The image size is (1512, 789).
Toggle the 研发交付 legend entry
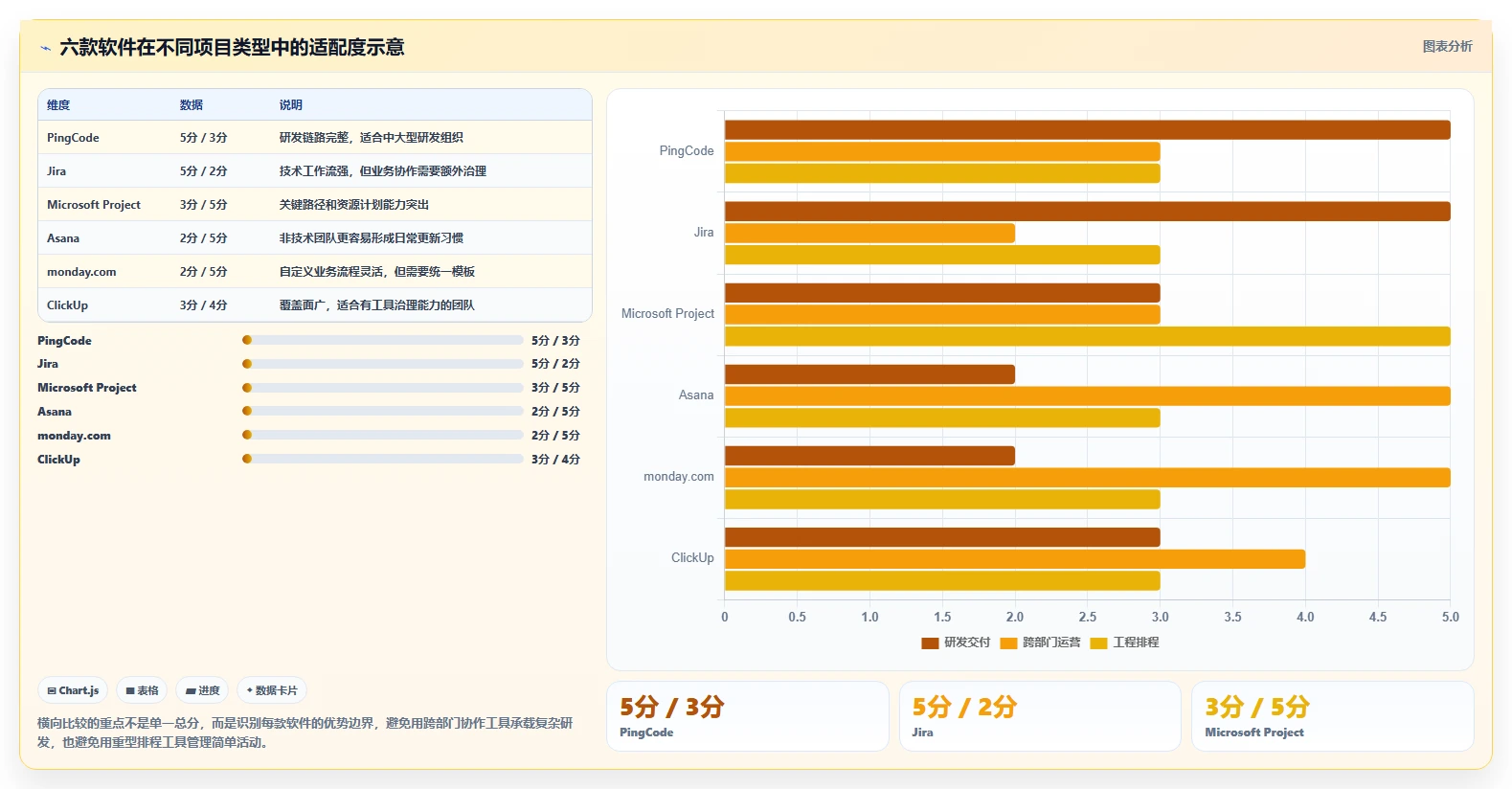coord(956,642)
